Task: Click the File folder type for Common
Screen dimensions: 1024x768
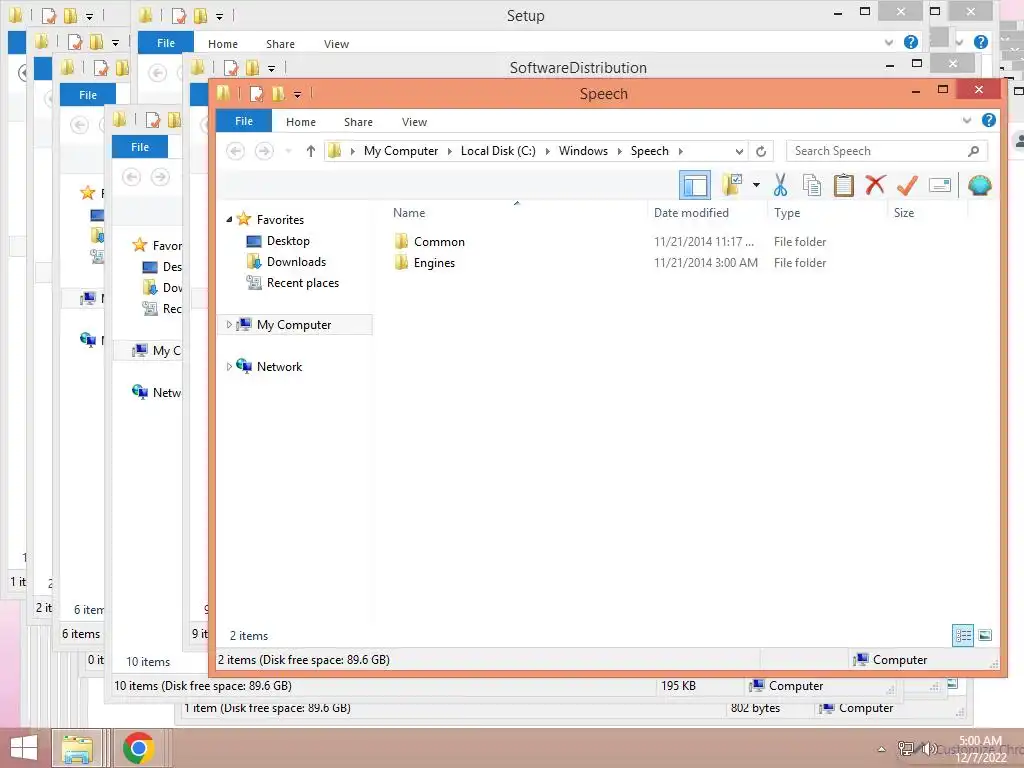Action: tap(799, 242)
